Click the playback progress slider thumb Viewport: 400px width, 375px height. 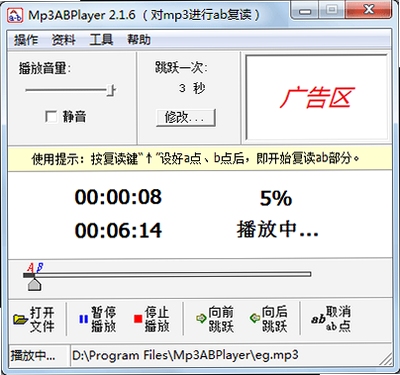pyautogui.click(x=34, y=284)
